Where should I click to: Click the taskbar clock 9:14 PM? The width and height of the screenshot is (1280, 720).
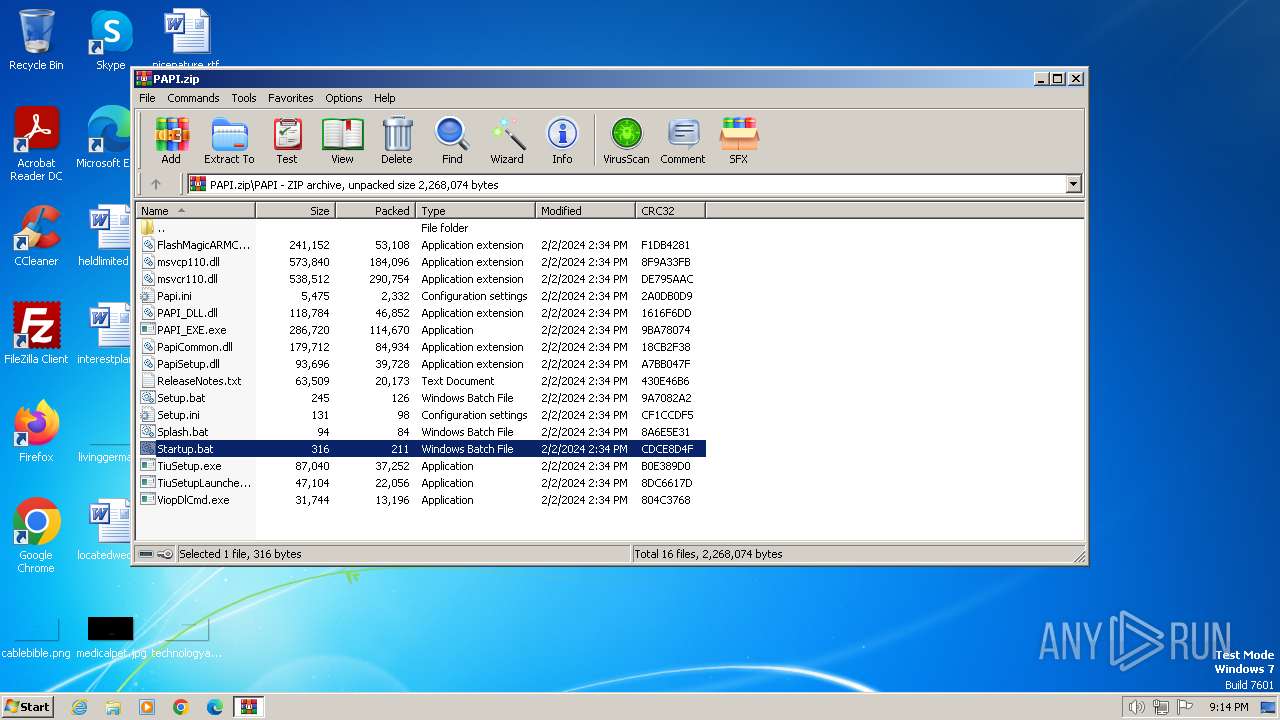1228,707
